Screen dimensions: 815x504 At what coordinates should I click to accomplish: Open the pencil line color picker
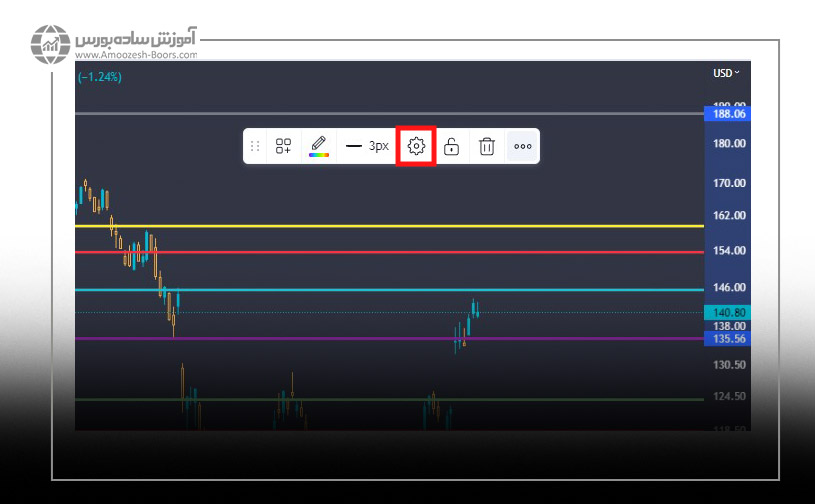point(319,146)
